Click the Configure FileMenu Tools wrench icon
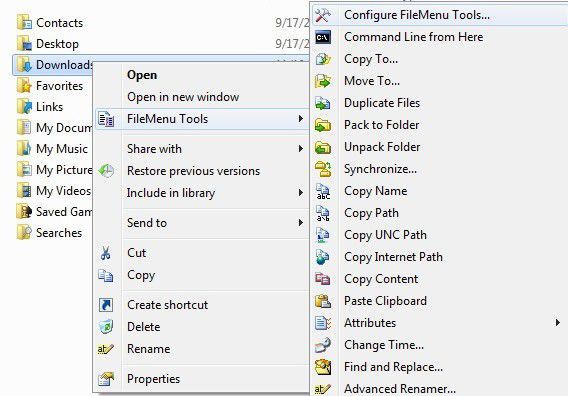This screenshot has height=396, width=568. point(322,15)
